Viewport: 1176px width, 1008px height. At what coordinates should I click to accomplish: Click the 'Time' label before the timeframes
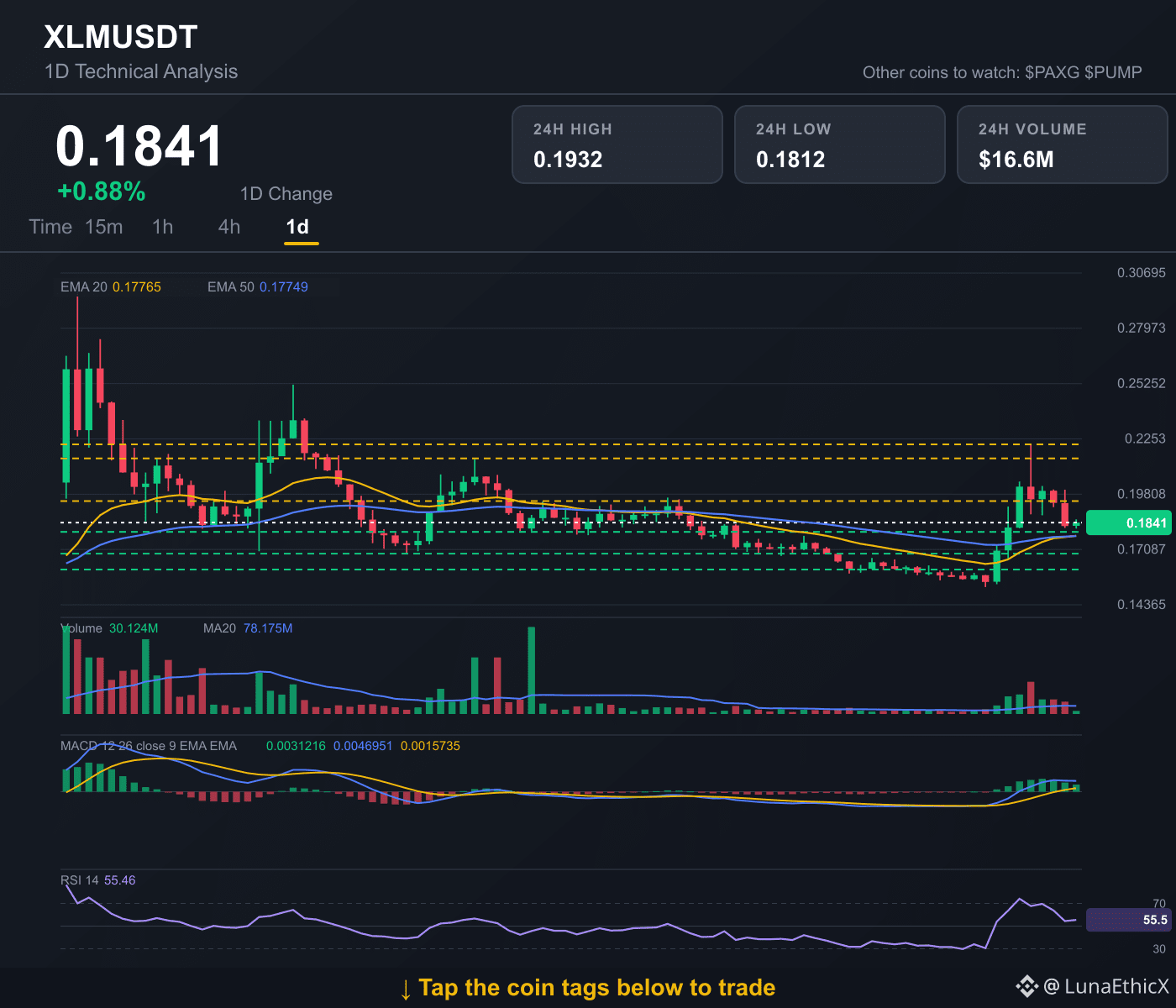[x=50, y=227]
